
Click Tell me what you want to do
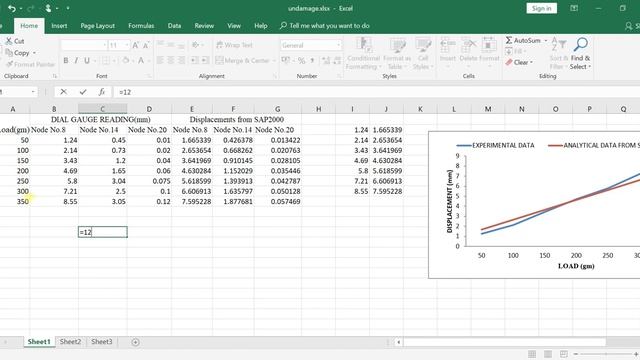click(x=325, y=26)
